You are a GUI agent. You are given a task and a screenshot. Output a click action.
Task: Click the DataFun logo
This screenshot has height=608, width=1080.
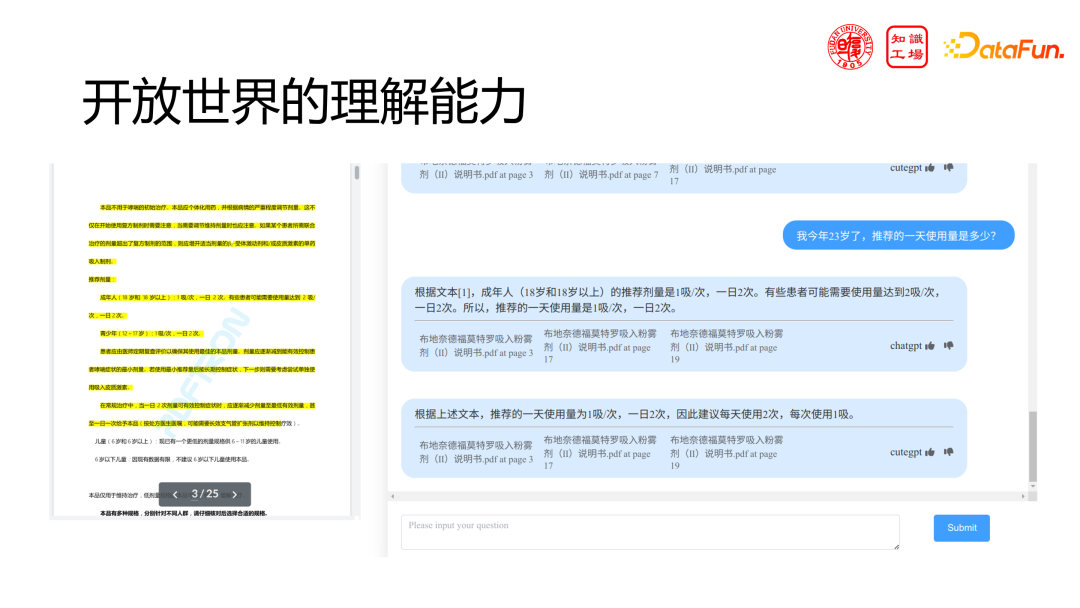(x=1003, y=44)
